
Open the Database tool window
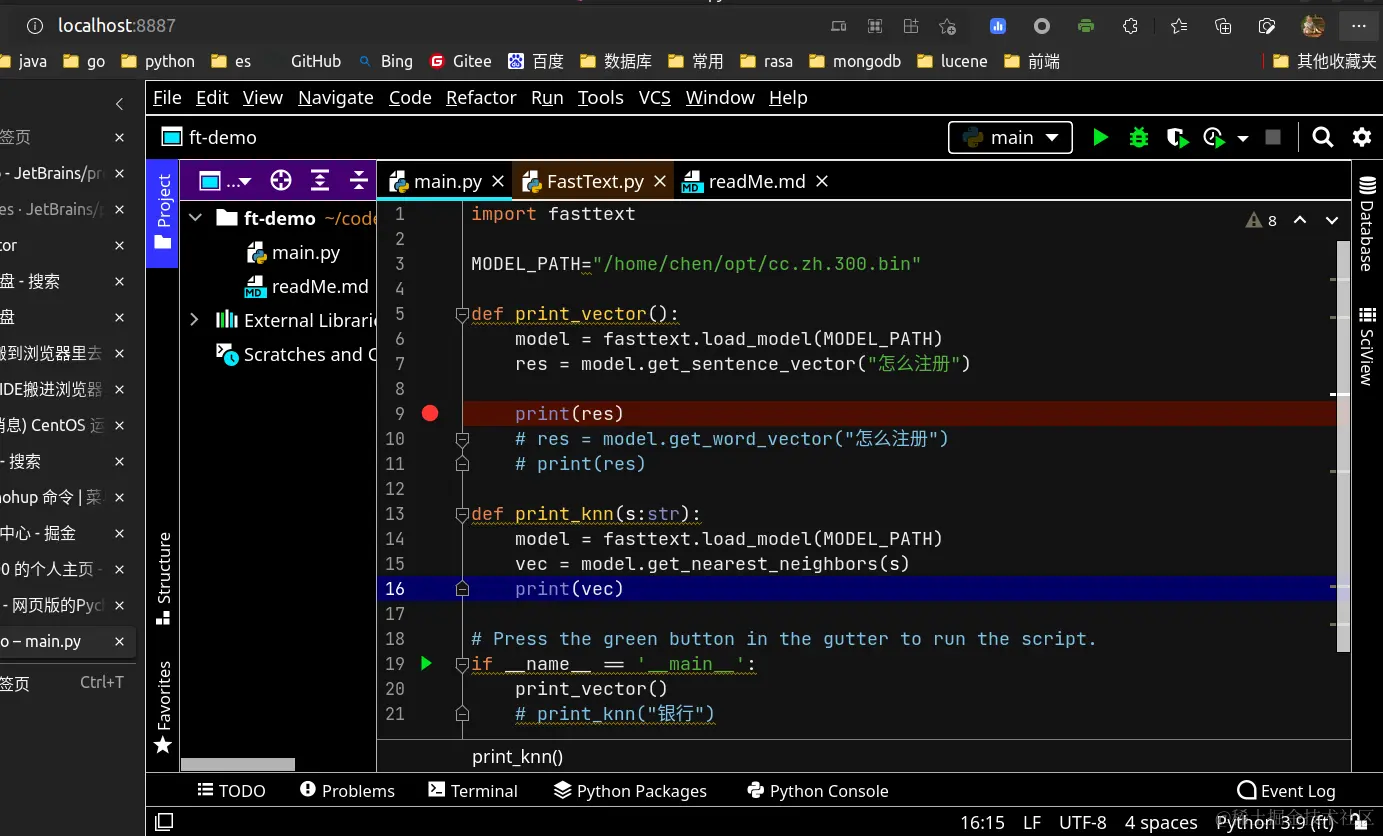tap(1366, 224)
